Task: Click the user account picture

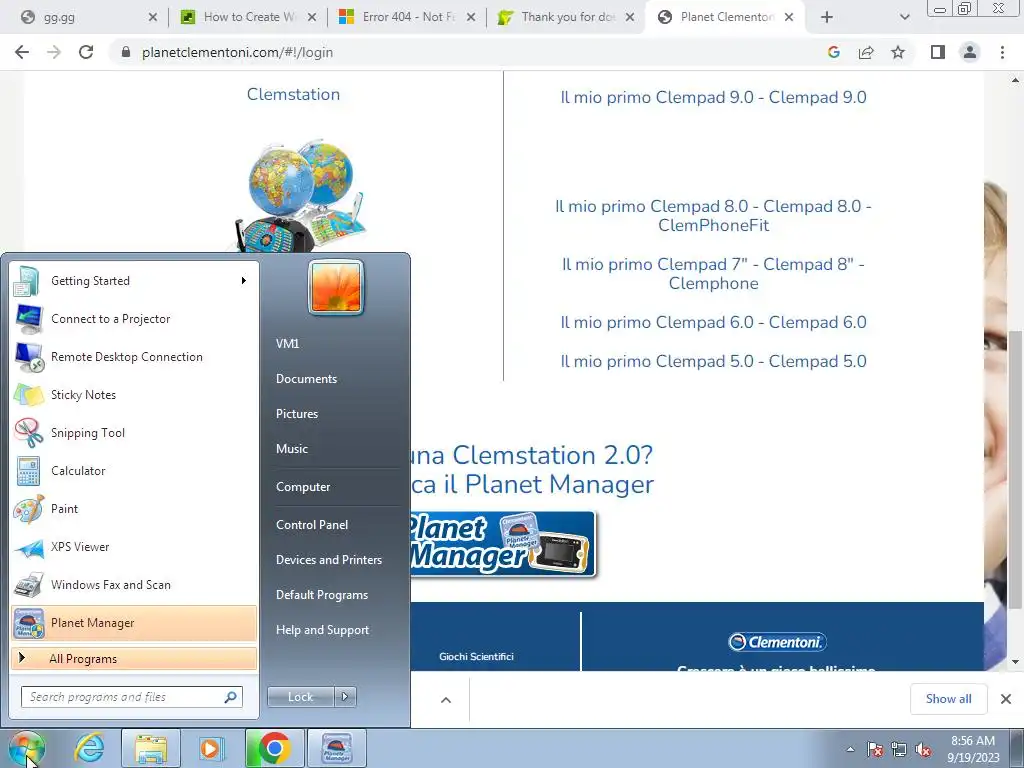Action: coord(336,287)
